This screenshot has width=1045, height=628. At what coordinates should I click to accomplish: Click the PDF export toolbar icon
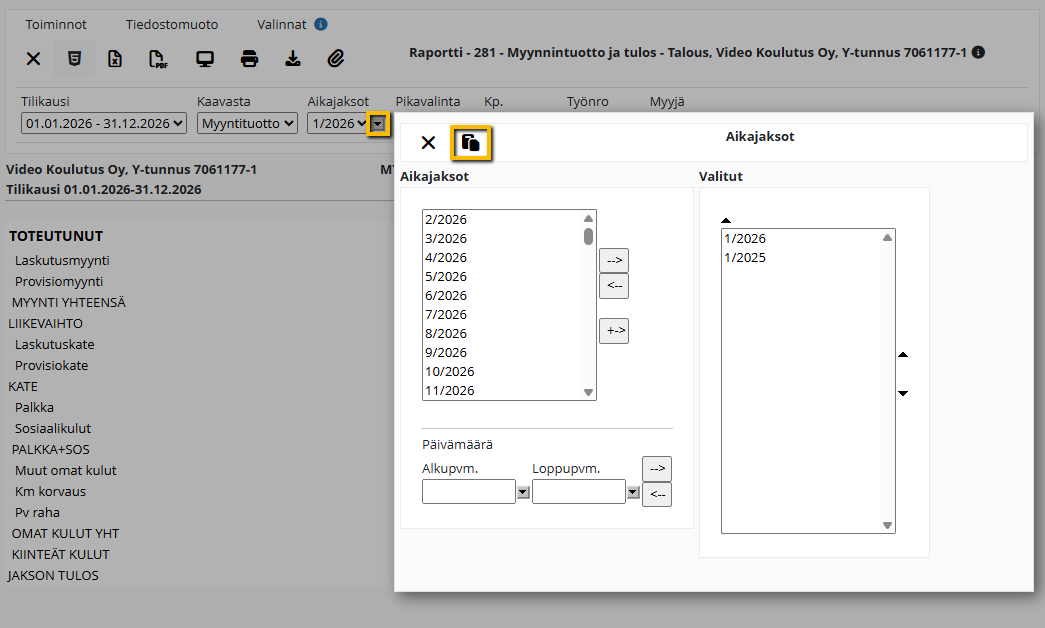pyautogui.click(x=158, y=59)
